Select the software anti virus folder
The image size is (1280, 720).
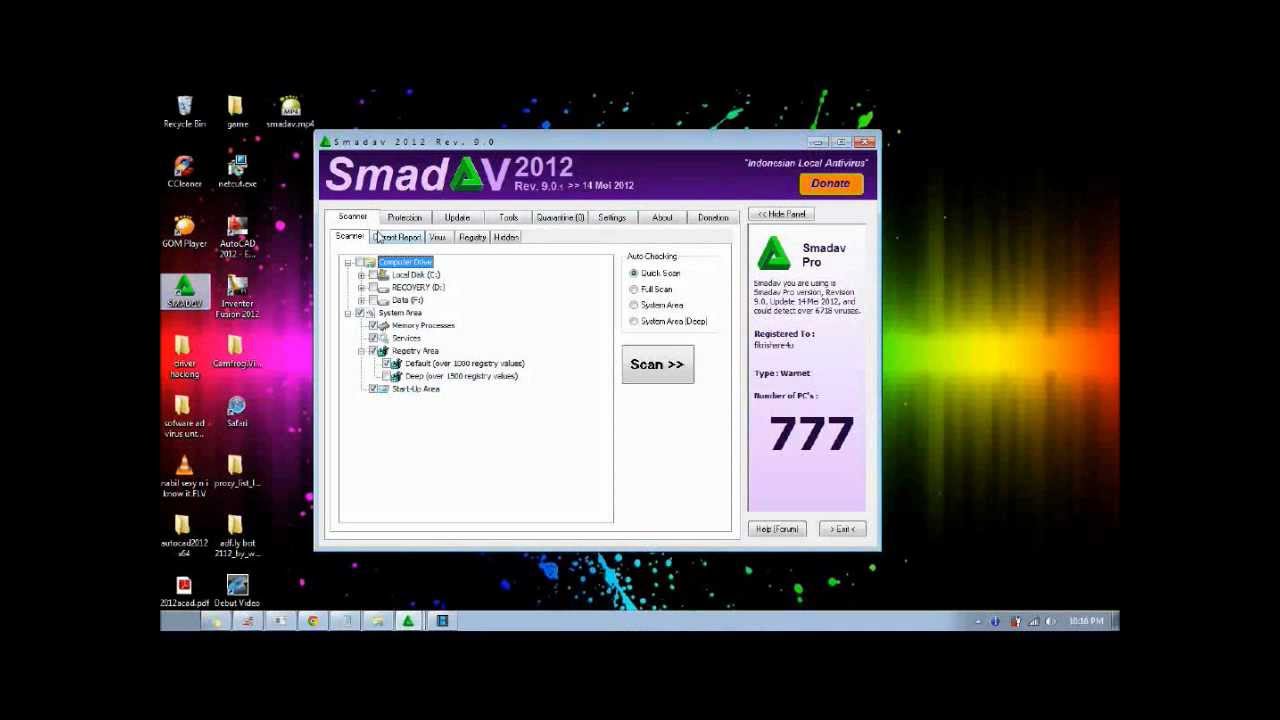click(184, 417)
